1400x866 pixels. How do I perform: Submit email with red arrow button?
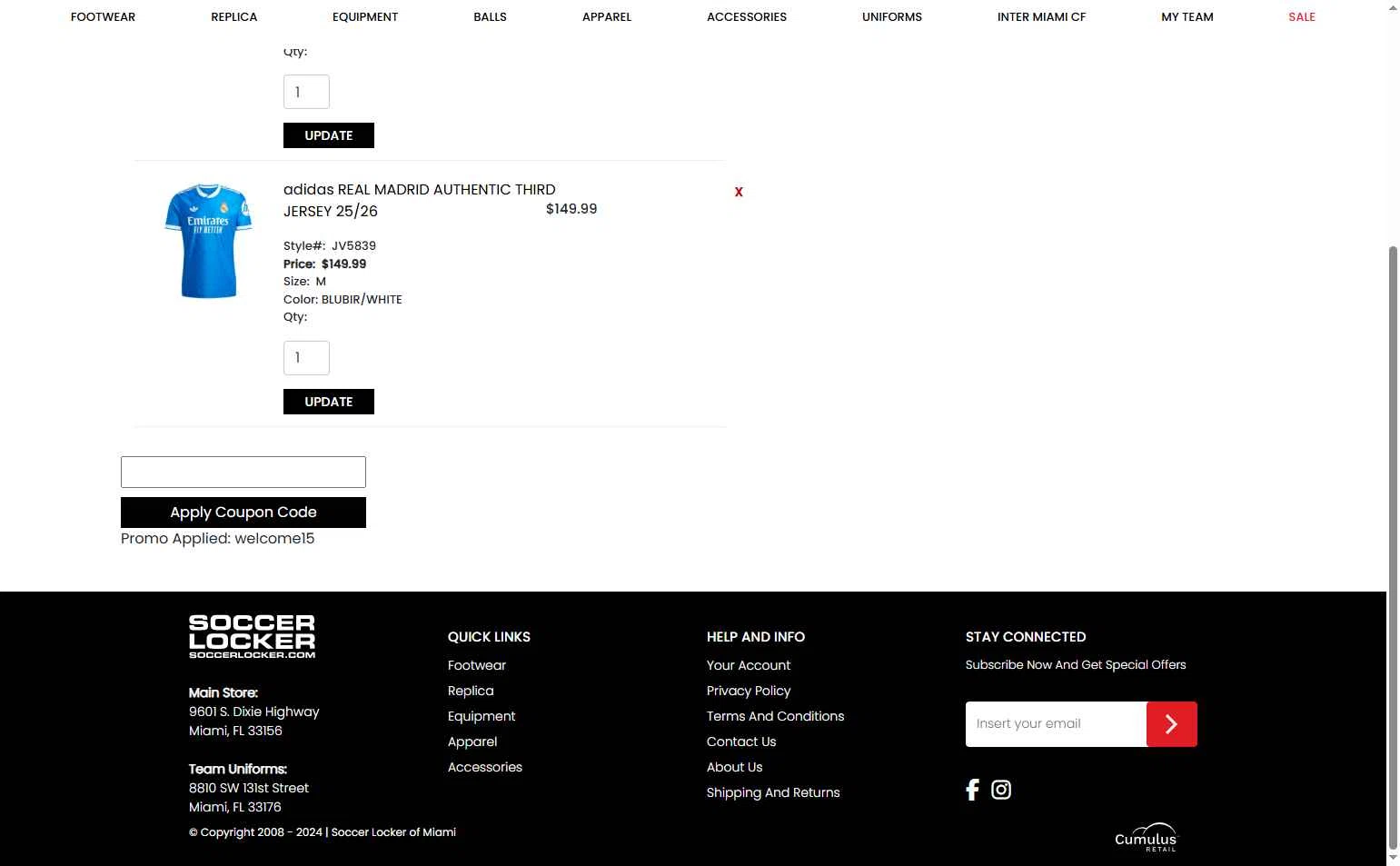pyautogui.click(x=1172, y=724)
